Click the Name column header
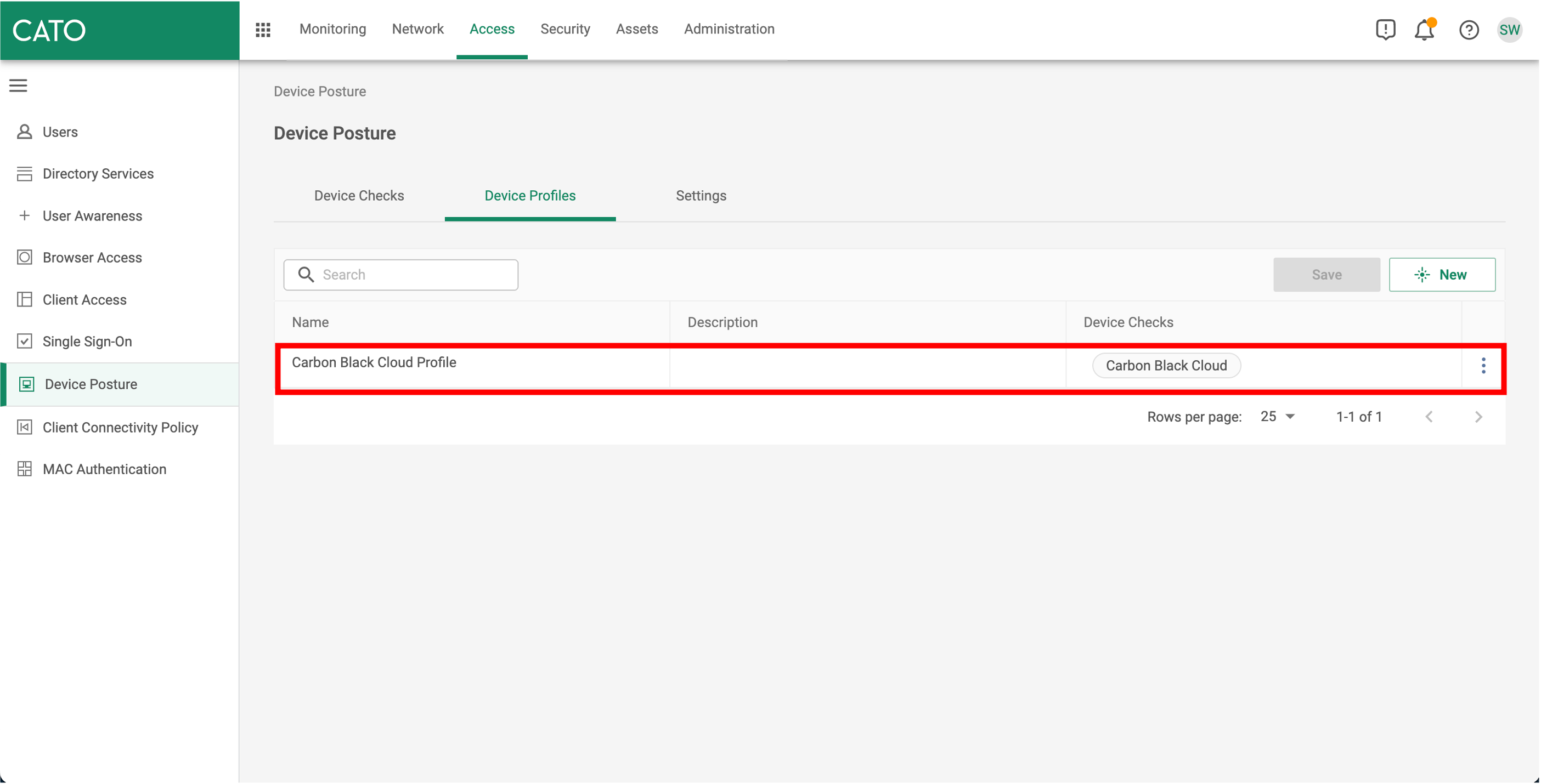 (311, 322)
